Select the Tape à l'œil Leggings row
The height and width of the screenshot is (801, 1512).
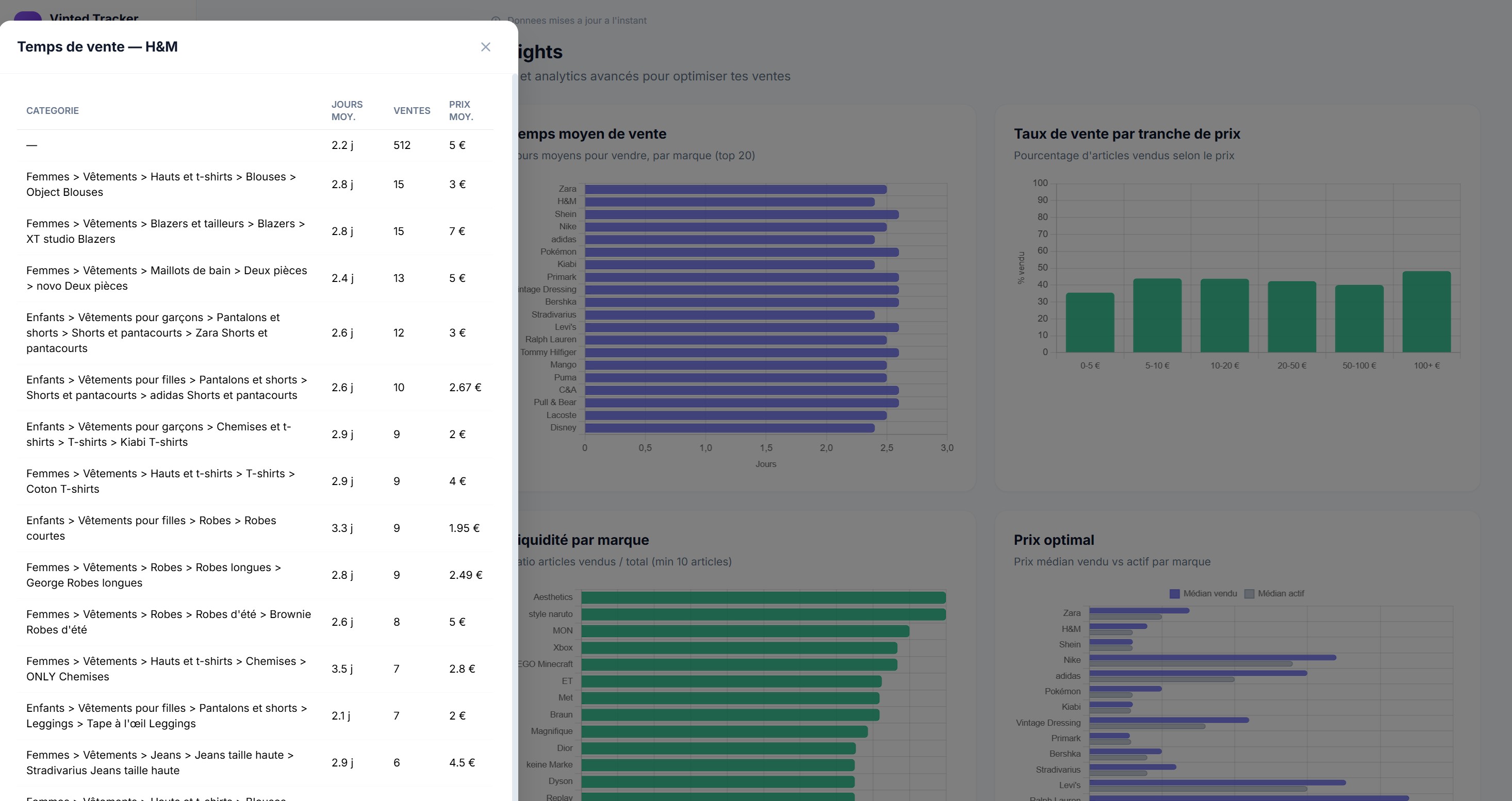255,716
